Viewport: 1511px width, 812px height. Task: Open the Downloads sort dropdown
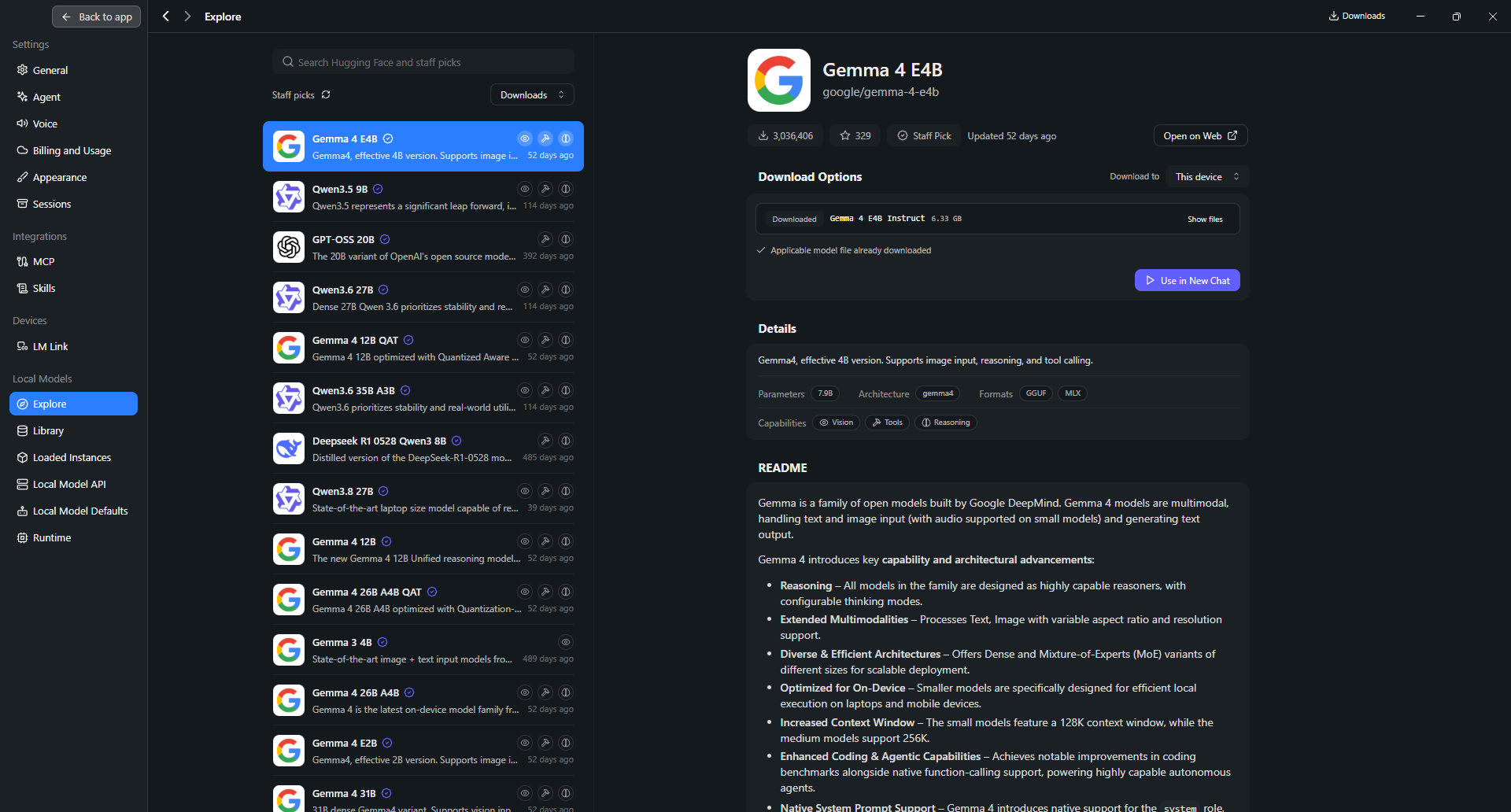tap(532, 94)
